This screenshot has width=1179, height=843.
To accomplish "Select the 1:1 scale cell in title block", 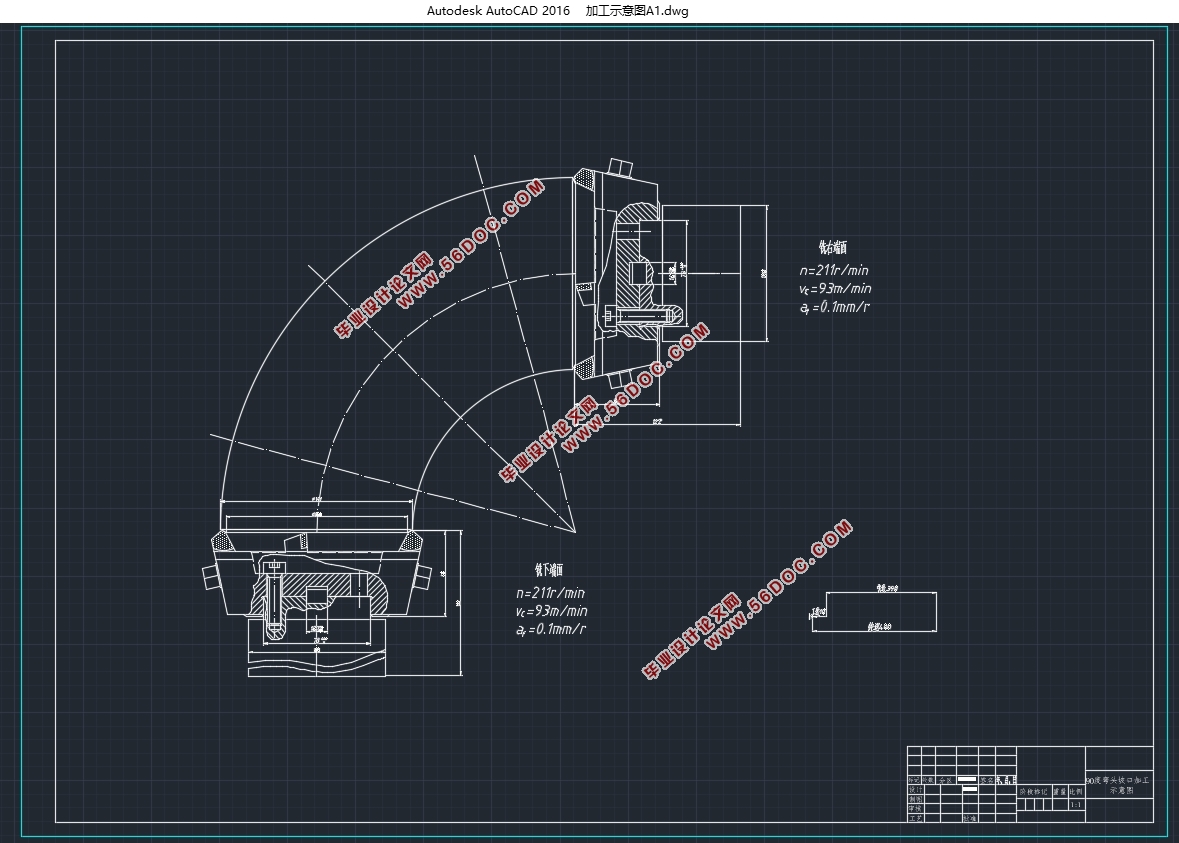I will (1075, 803).
